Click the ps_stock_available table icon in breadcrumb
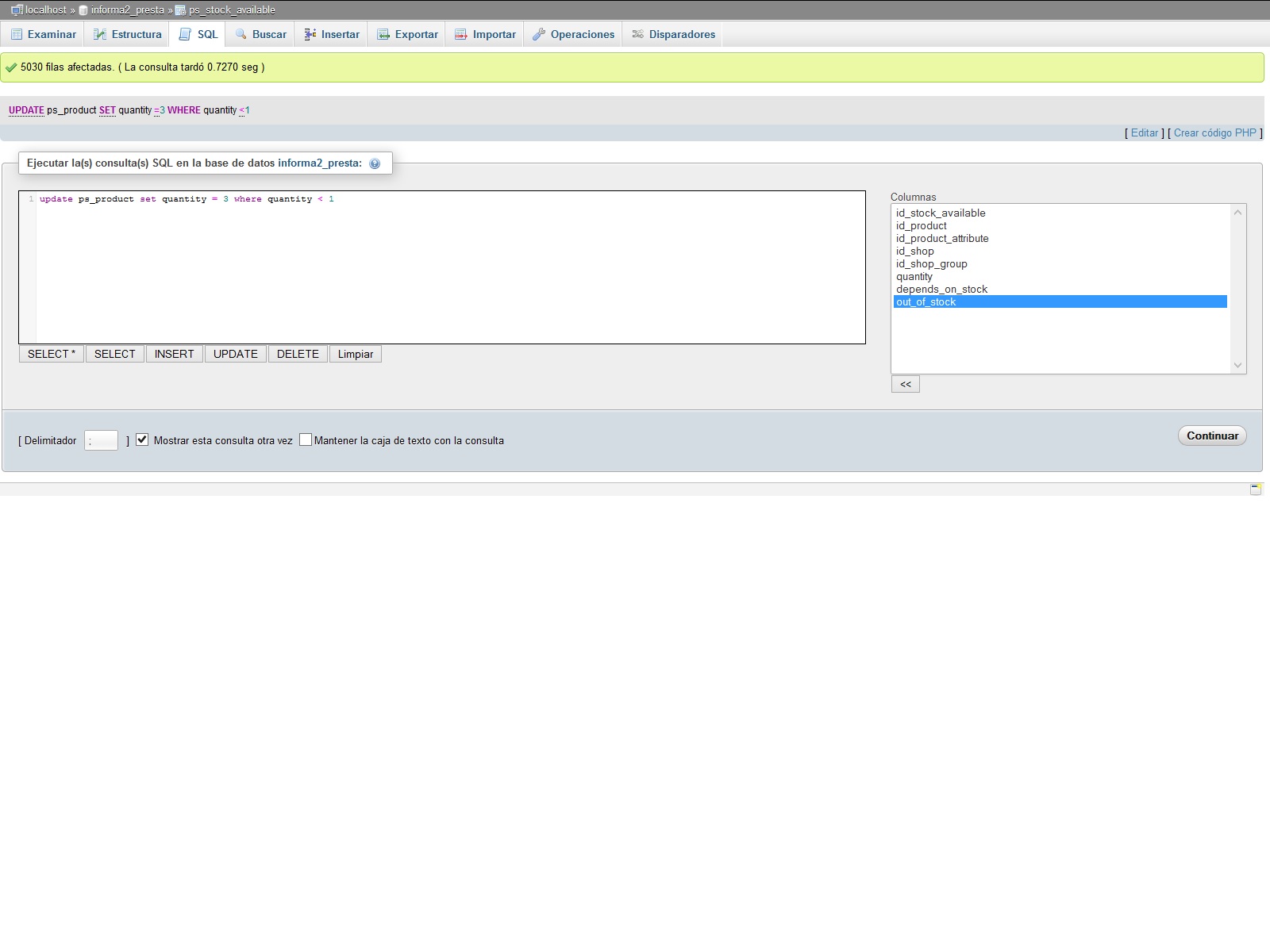The height and width of the screenshot is (952, 1270). [180, 10]
